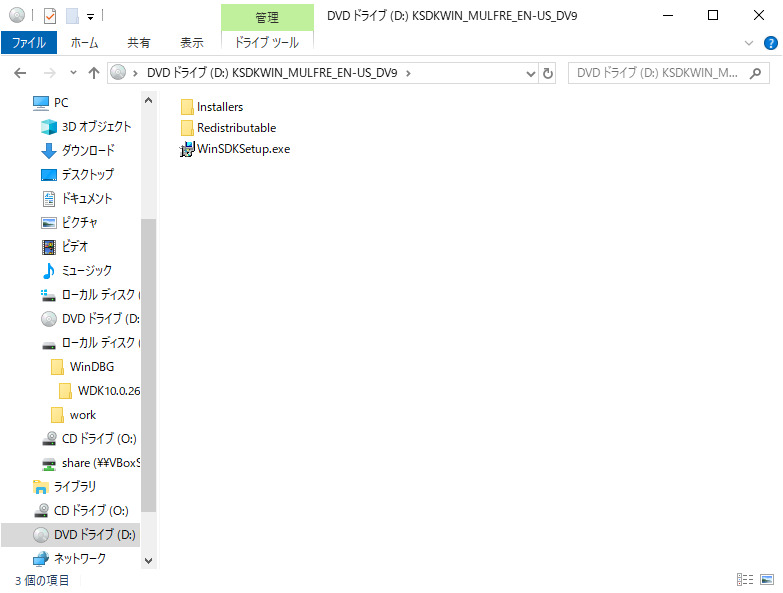This screenshot has width=783, height=593.
Task: Open the Installers folder
Action: point(212,107)
